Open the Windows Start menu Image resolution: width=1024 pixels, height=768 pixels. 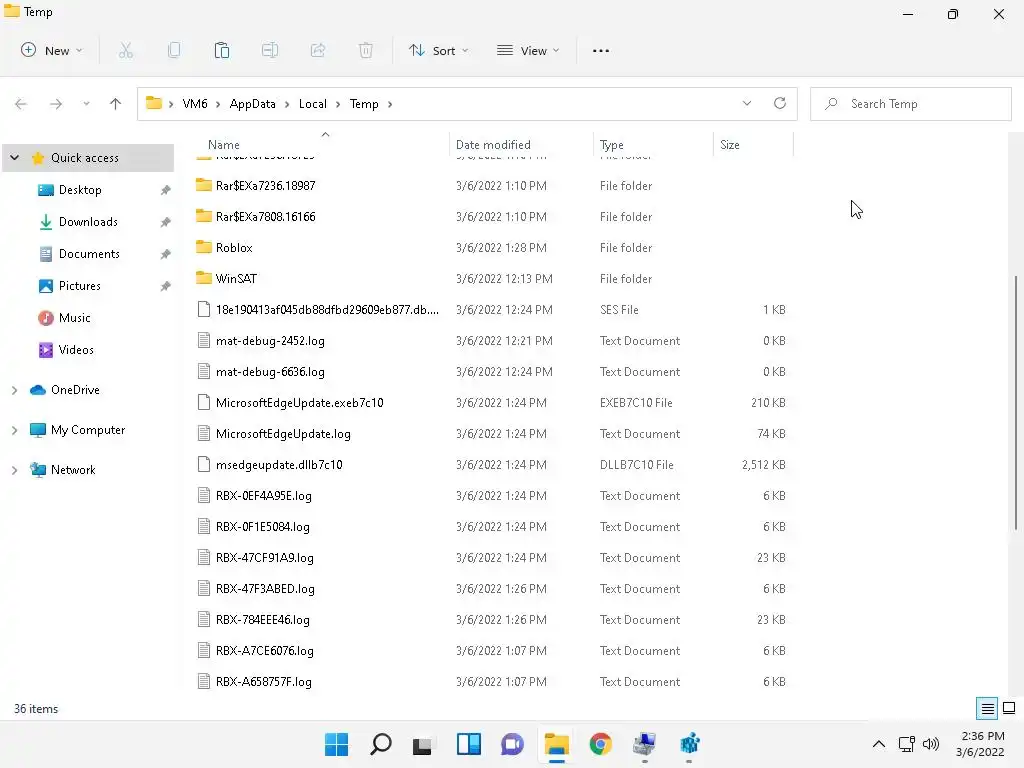pyautogui.click(x=336, y=744)
